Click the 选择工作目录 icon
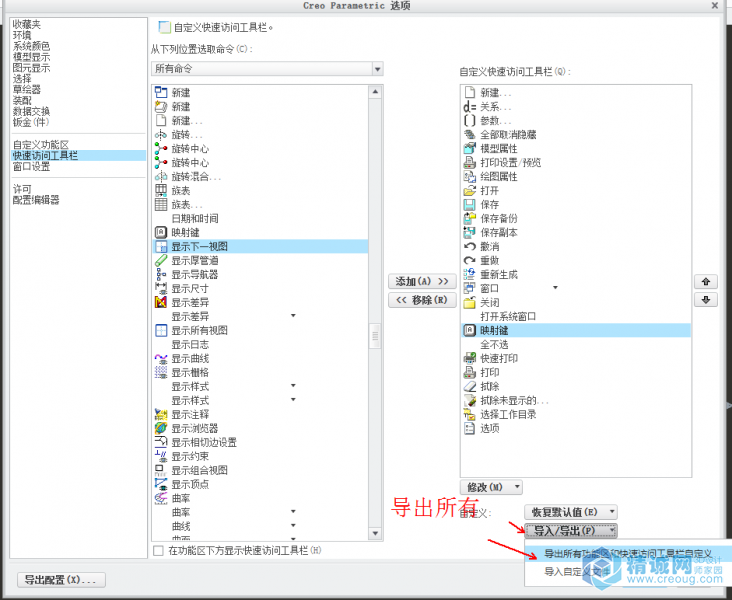 coord(469,414)
